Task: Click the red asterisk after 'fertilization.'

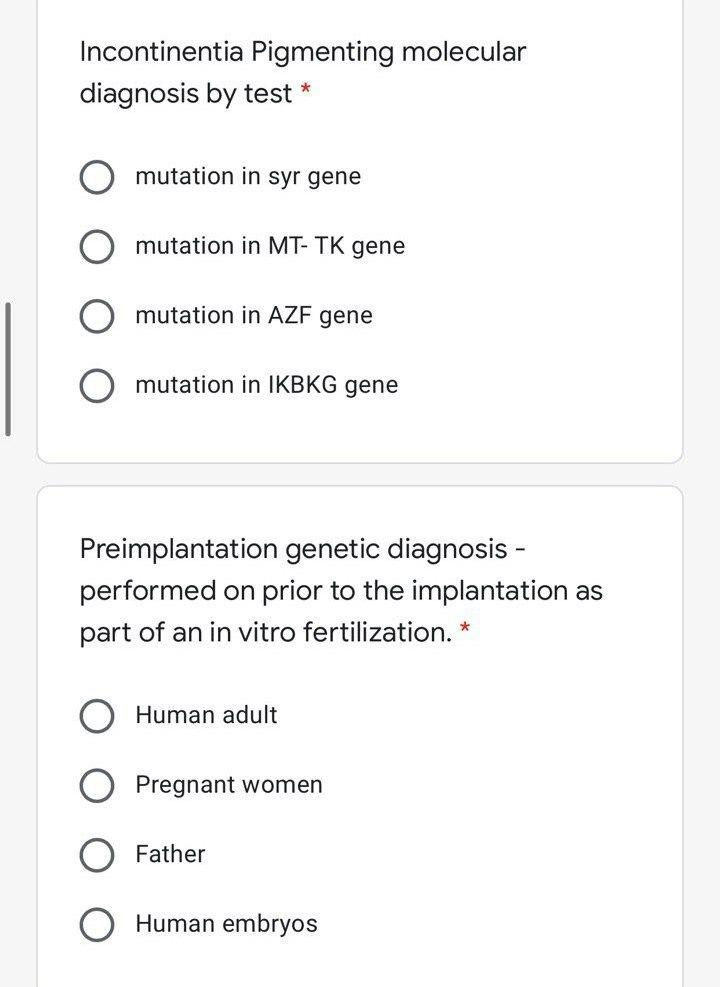Action: (465, 630)
